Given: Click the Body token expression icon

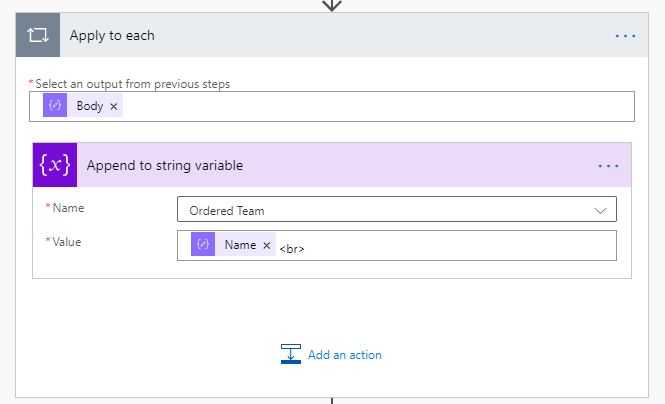Looking at the screenshot, I should [x=56, y=106].
